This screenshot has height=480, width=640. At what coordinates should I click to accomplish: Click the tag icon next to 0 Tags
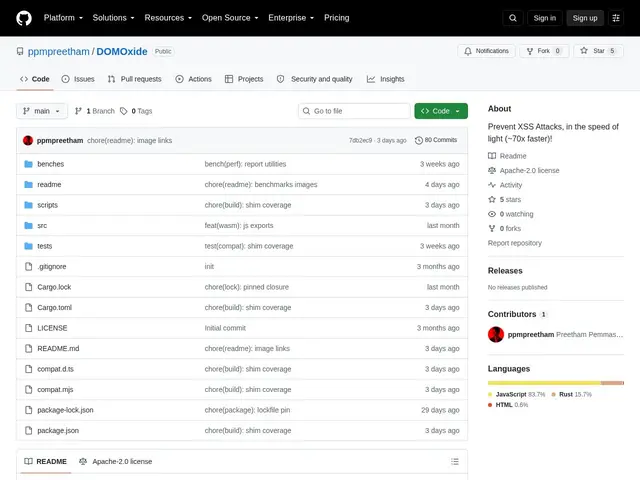(124, 111)
